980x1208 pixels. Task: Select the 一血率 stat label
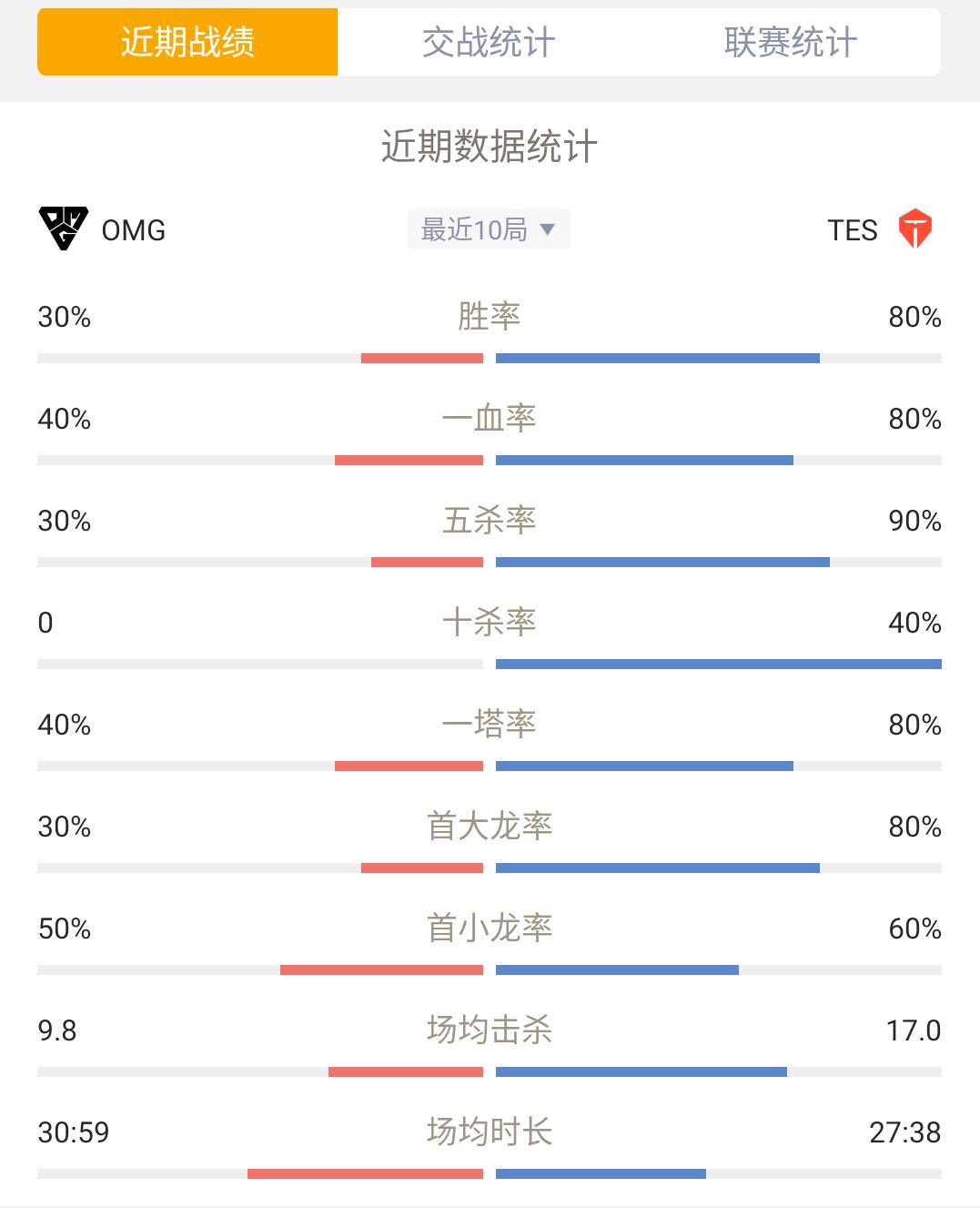(490, 418)
